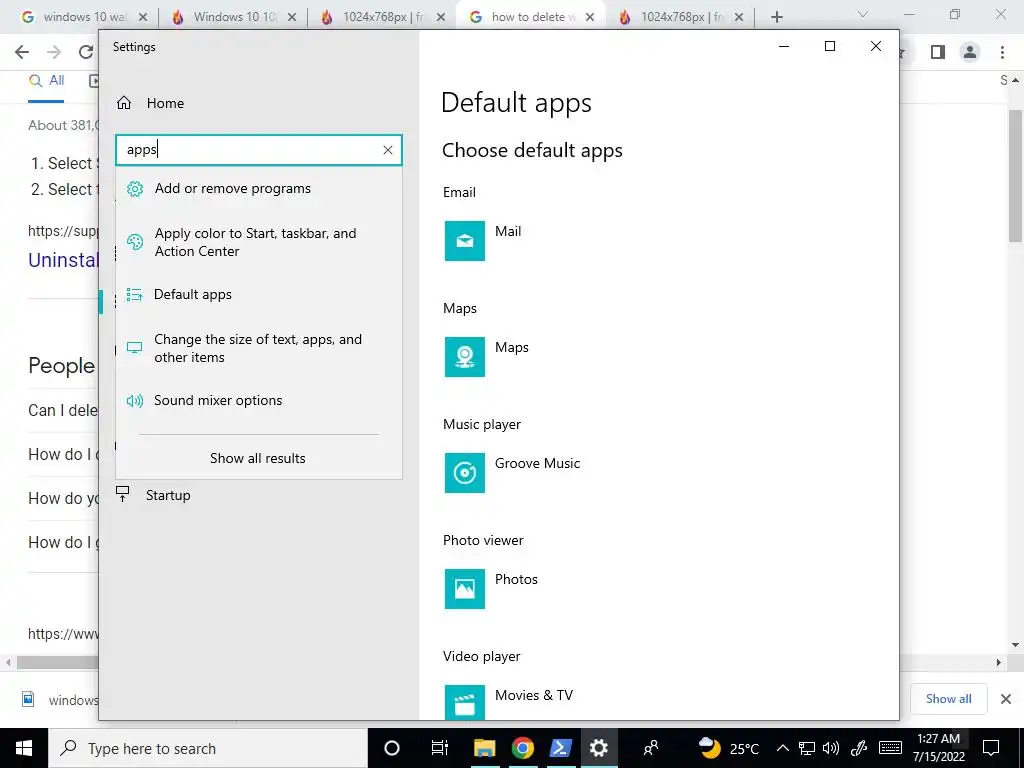Click the monitor icon beside Change the size suggestion
This screenshot has width=1024, height=768.
135,347
